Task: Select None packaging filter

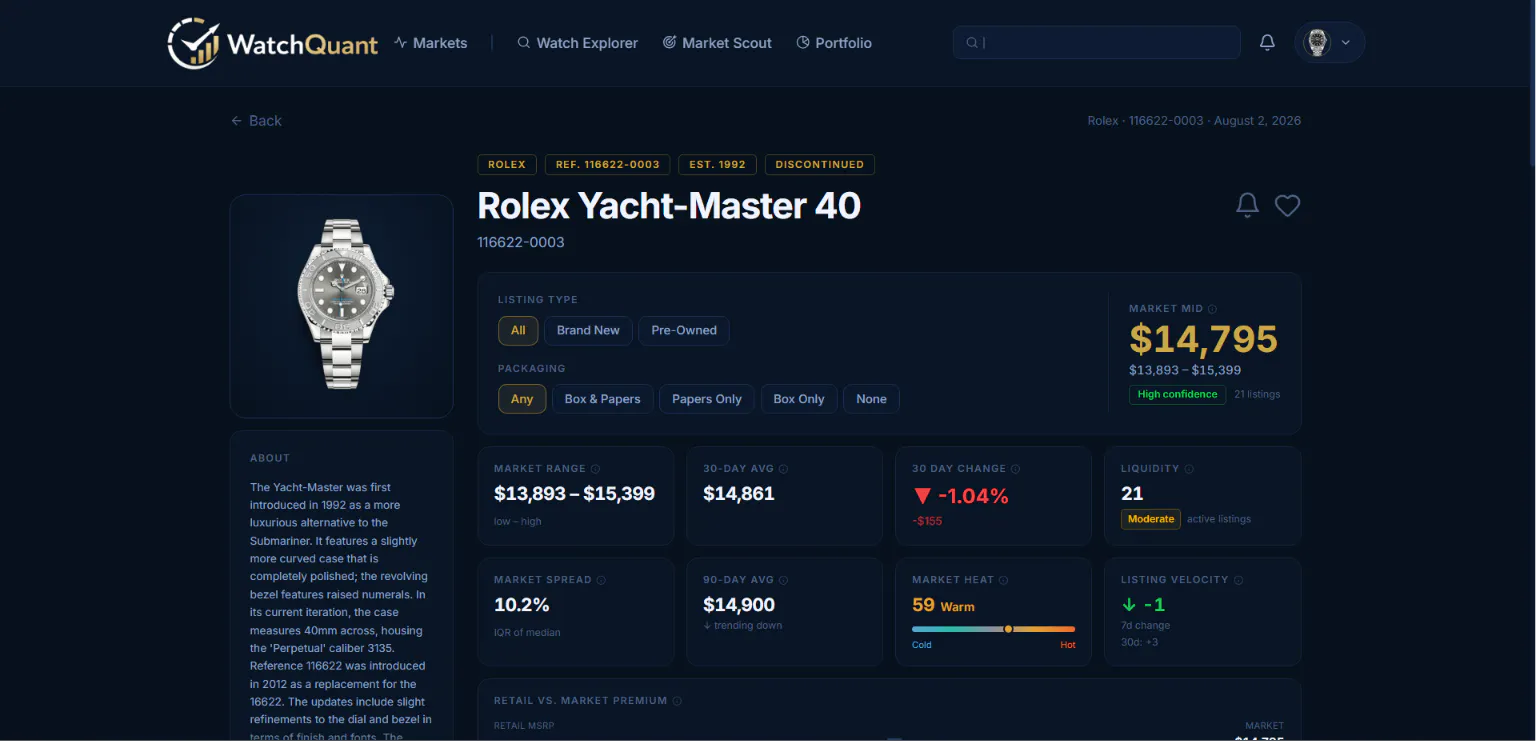Action: [x=871, y=399]
